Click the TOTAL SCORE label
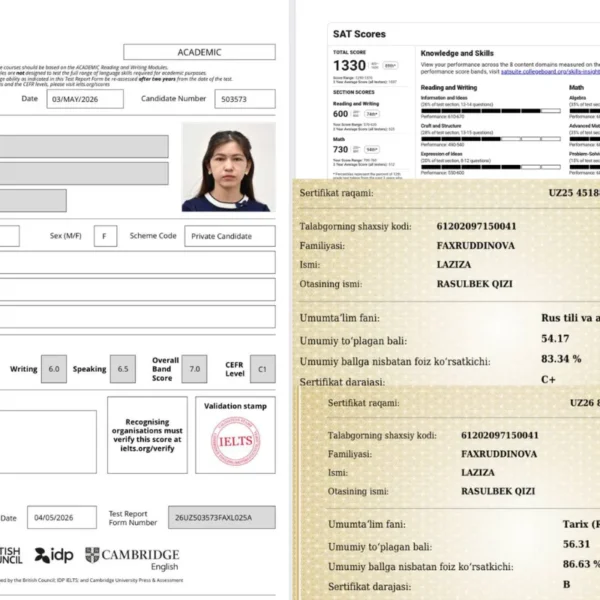This screenshot has height=600, width=600. 349,52
